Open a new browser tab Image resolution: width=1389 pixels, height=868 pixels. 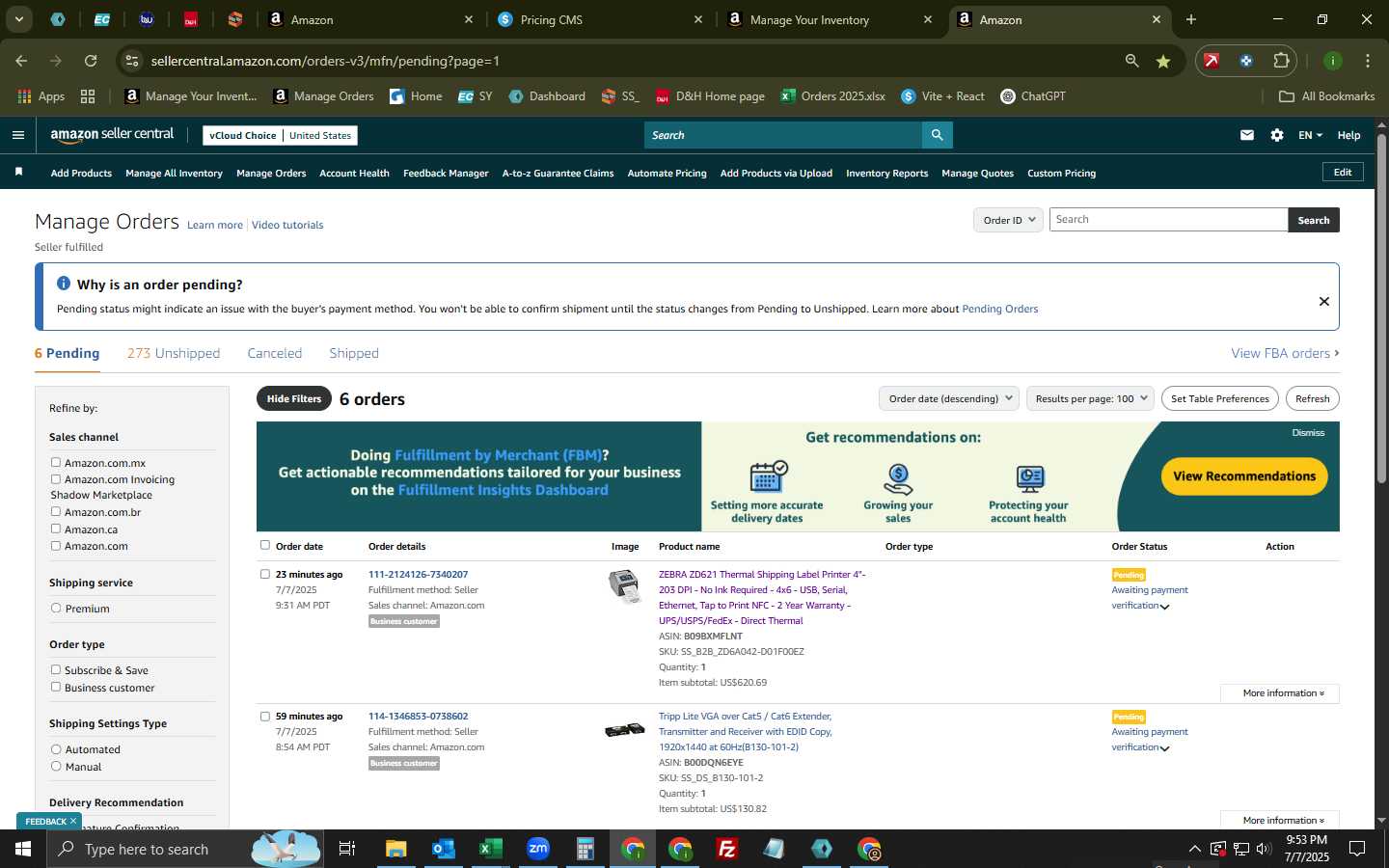click(1191, 19)
